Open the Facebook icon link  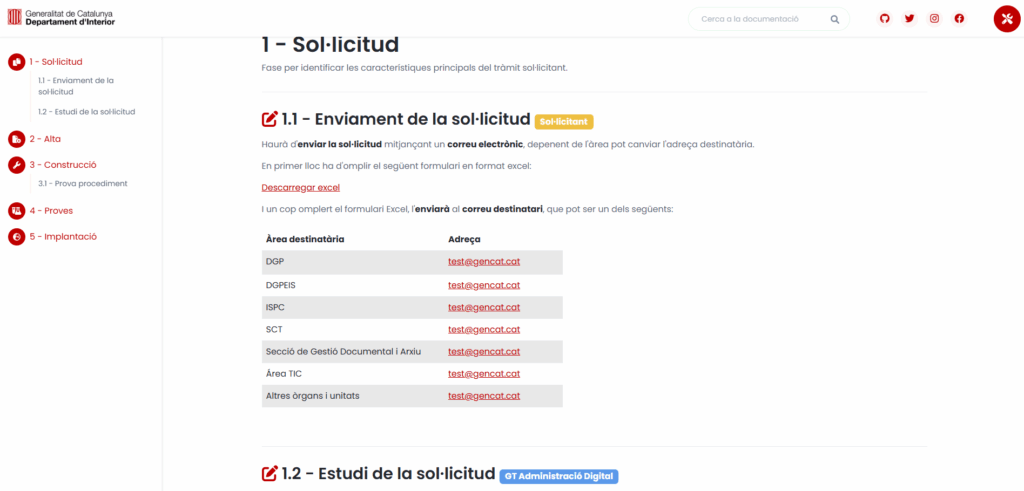tap(959, 19)
